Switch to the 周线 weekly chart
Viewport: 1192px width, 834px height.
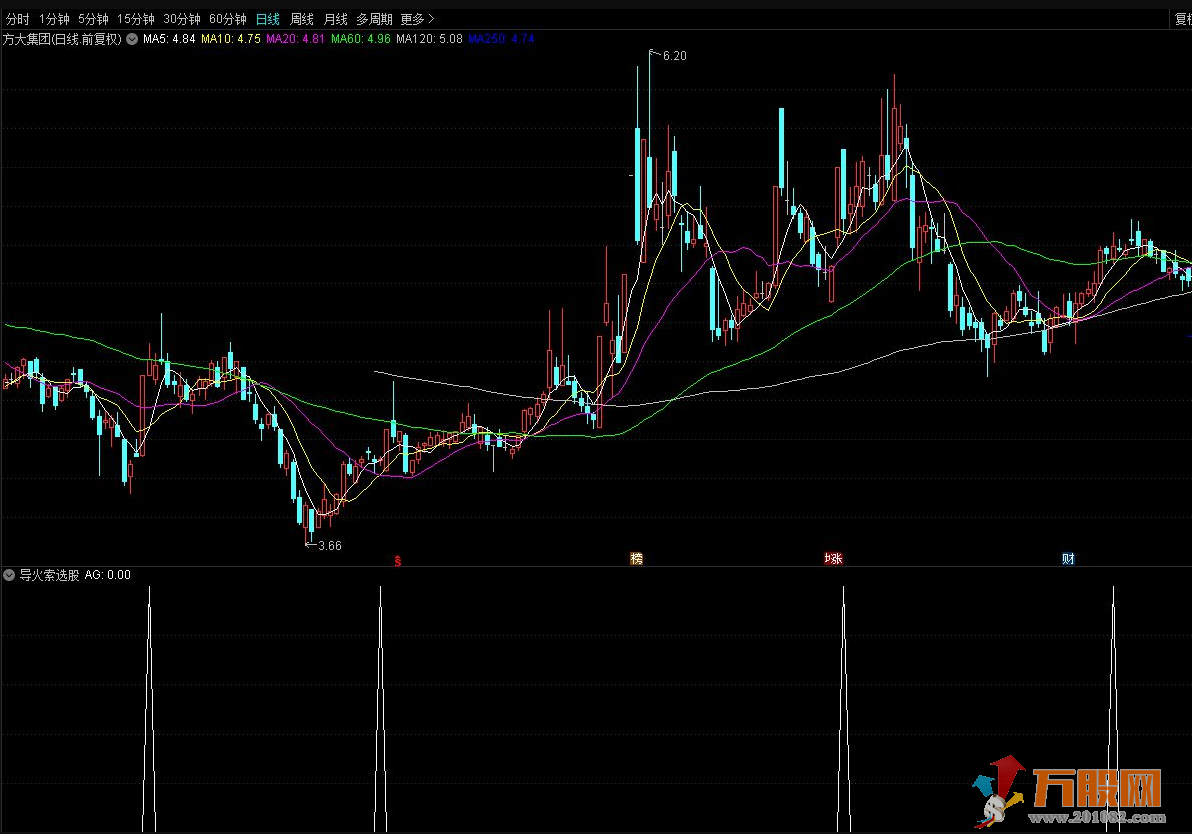click(302, 19)
